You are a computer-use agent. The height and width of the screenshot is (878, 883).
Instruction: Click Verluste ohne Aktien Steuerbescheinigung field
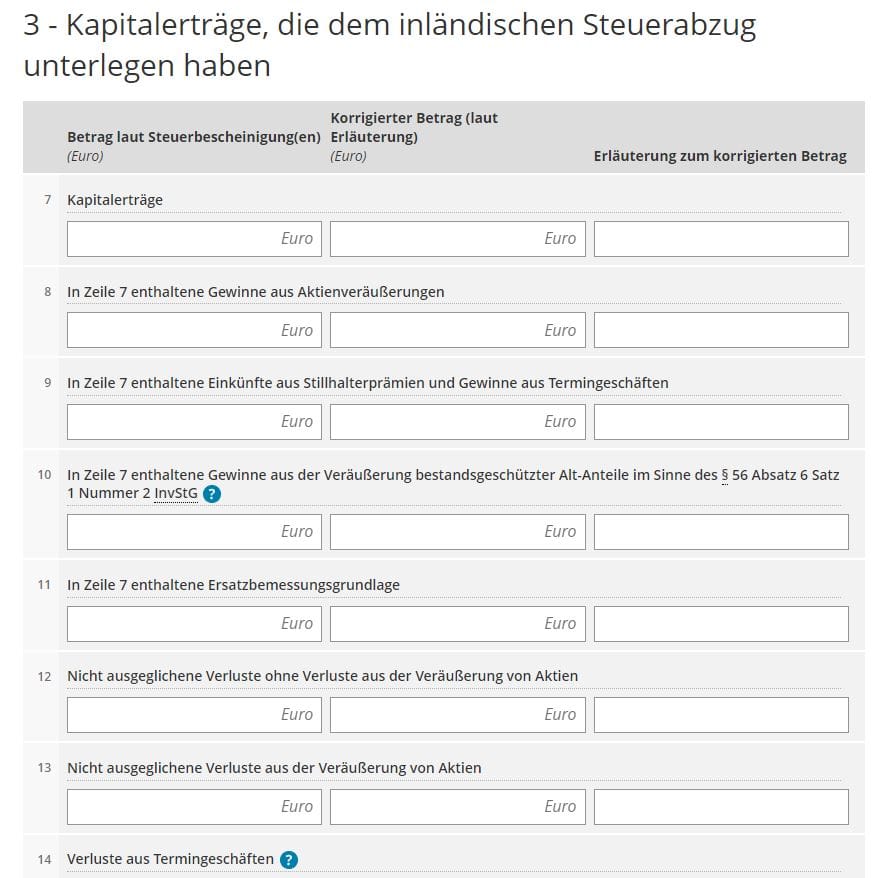point(193,714)
